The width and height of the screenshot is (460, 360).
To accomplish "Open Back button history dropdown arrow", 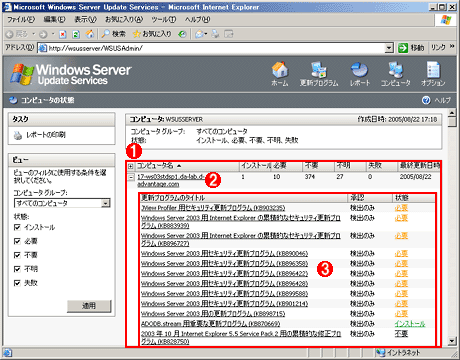I will 33,34.
